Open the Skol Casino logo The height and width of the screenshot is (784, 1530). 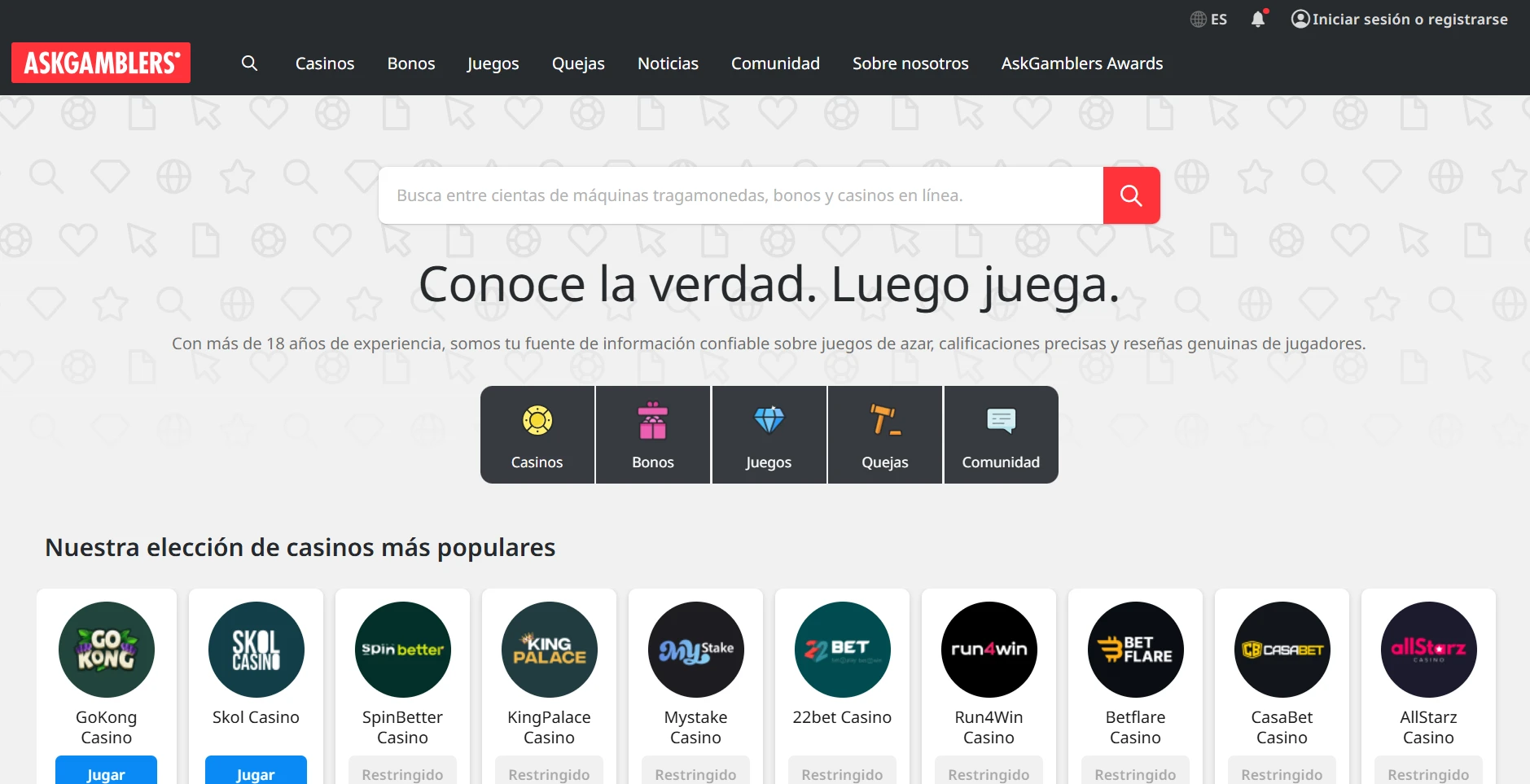point(256,650)
